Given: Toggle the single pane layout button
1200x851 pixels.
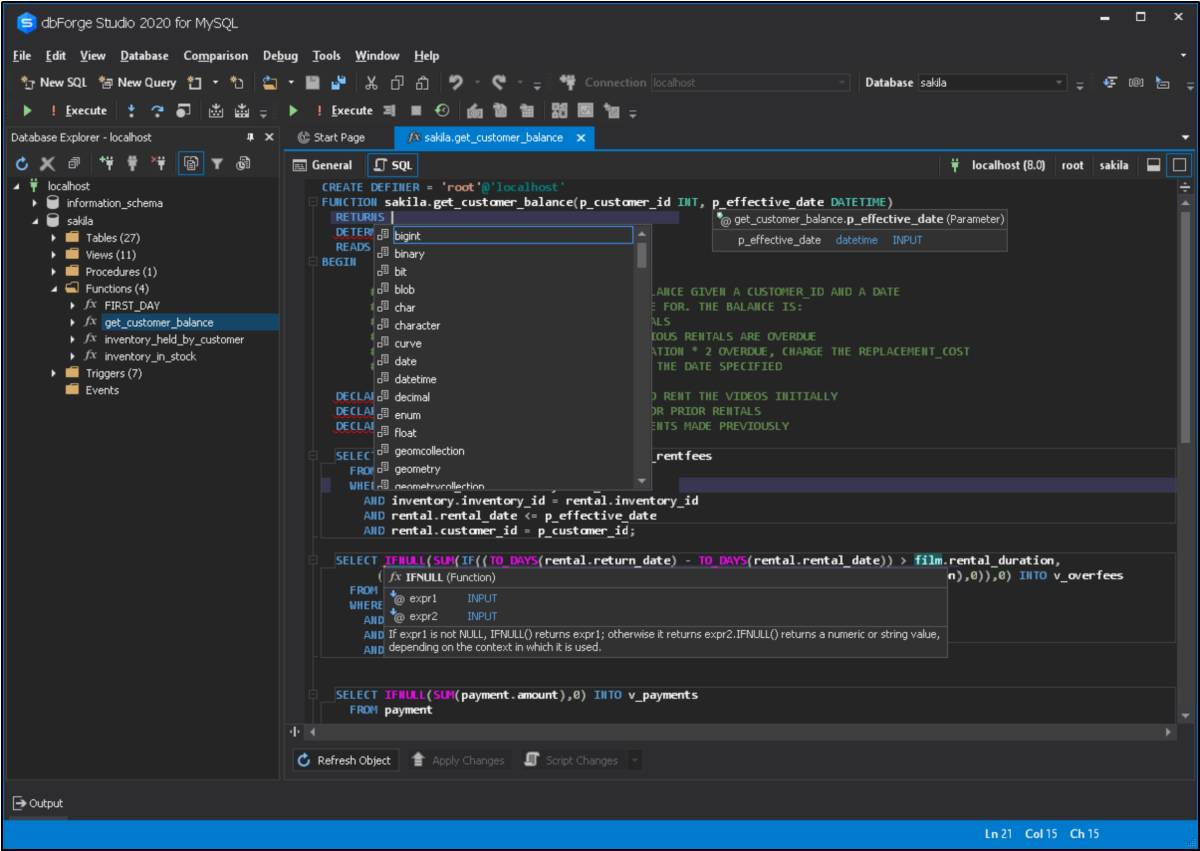Looking at the screenshot, I should coord(1180,164).
